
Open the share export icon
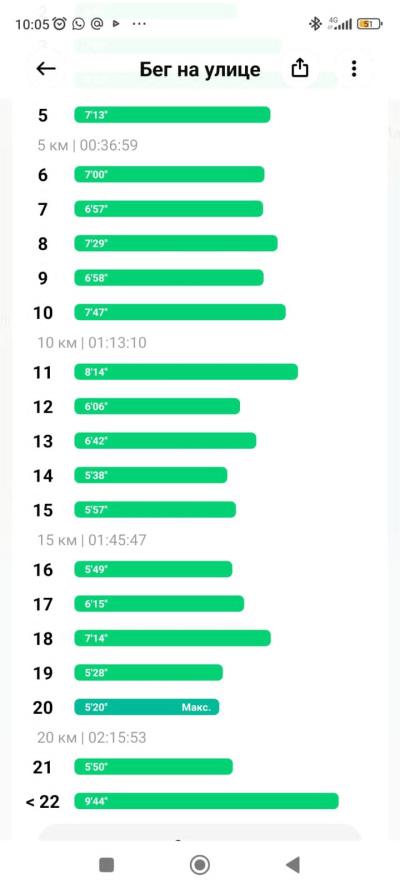(x=300, y=69)
